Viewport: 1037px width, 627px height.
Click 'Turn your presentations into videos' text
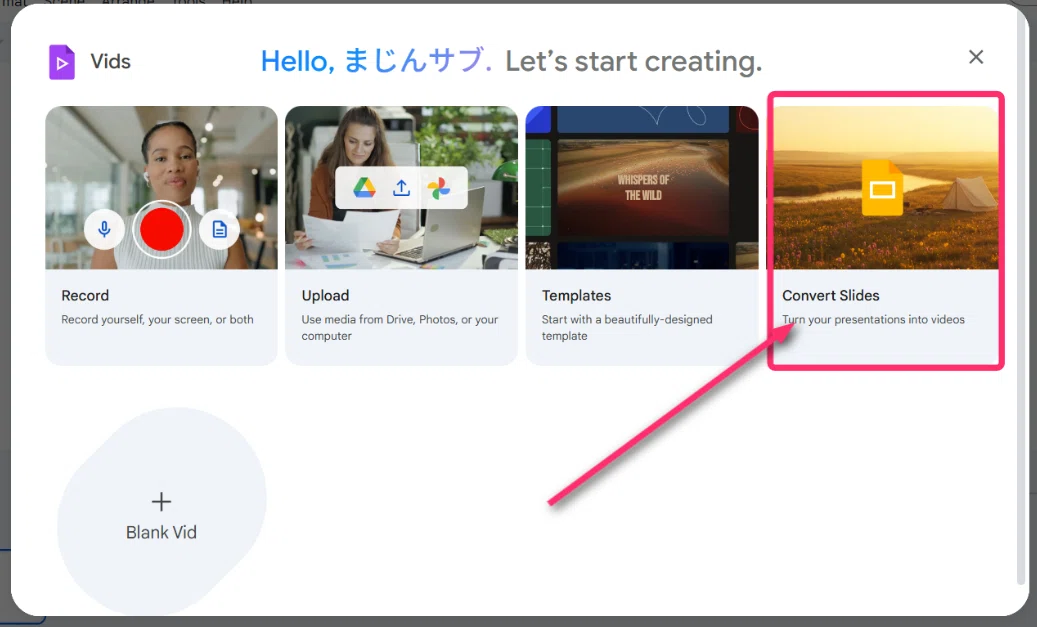873,319
